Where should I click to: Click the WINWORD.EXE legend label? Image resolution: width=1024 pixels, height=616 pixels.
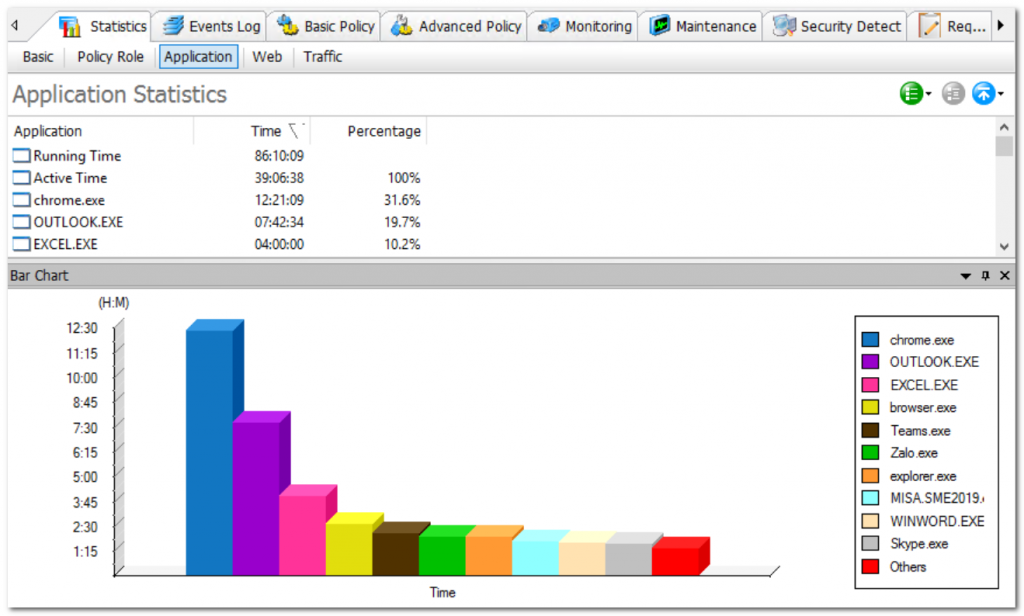coord(937,521)
